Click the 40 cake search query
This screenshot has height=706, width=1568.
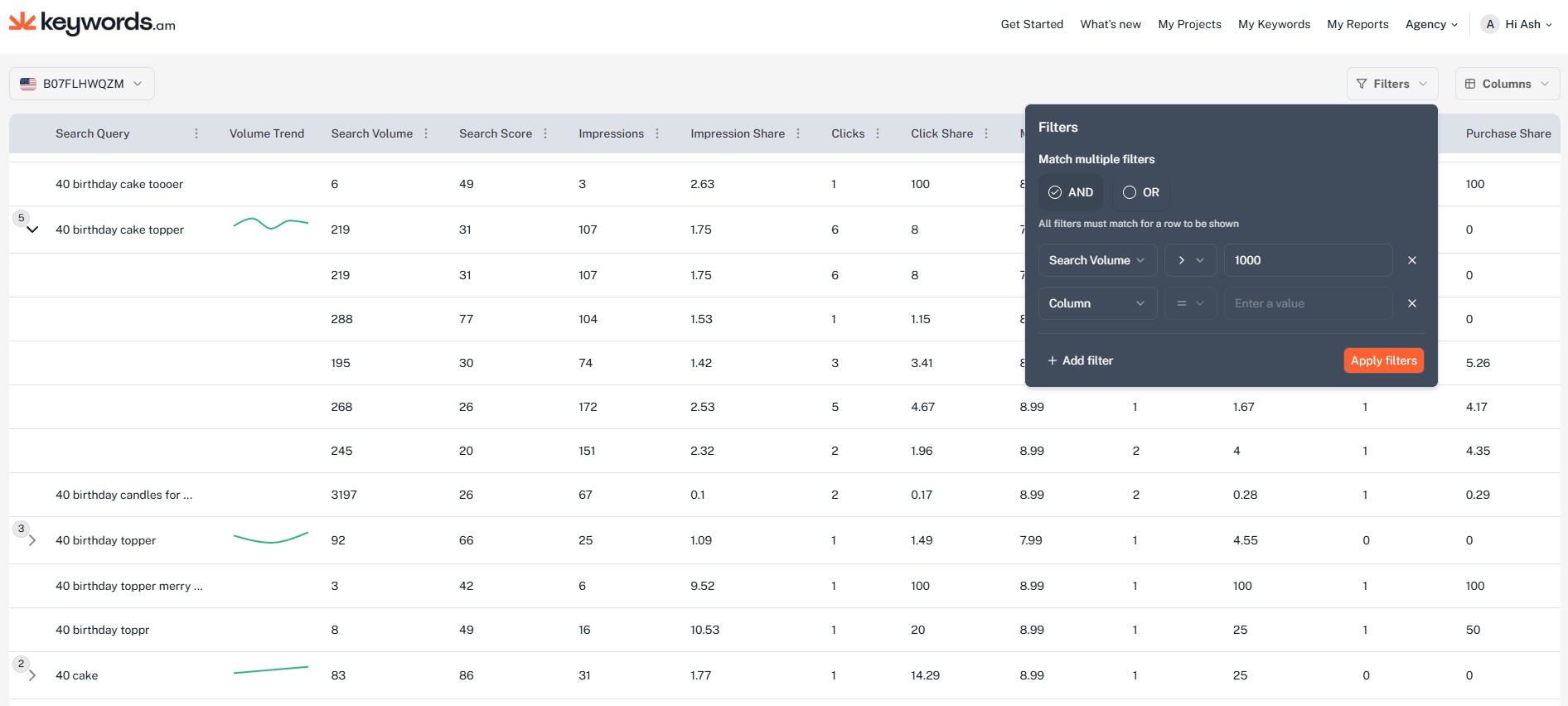point(77,675)
